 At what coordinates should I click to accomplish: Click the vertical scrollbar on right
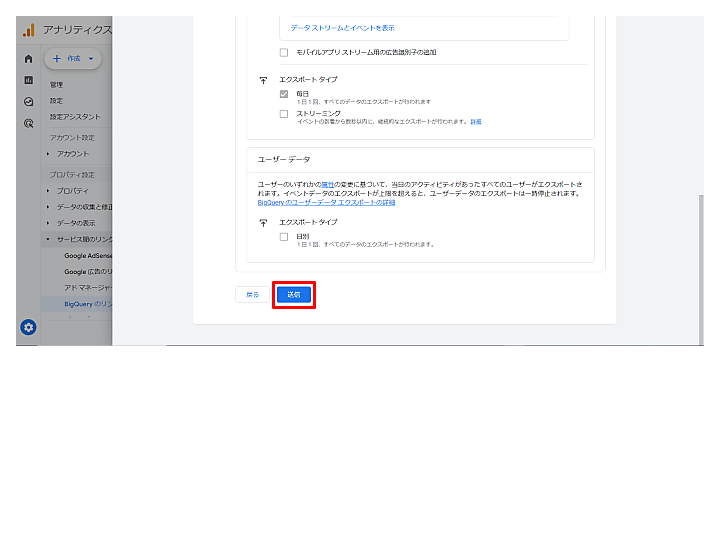click(701, 270)
